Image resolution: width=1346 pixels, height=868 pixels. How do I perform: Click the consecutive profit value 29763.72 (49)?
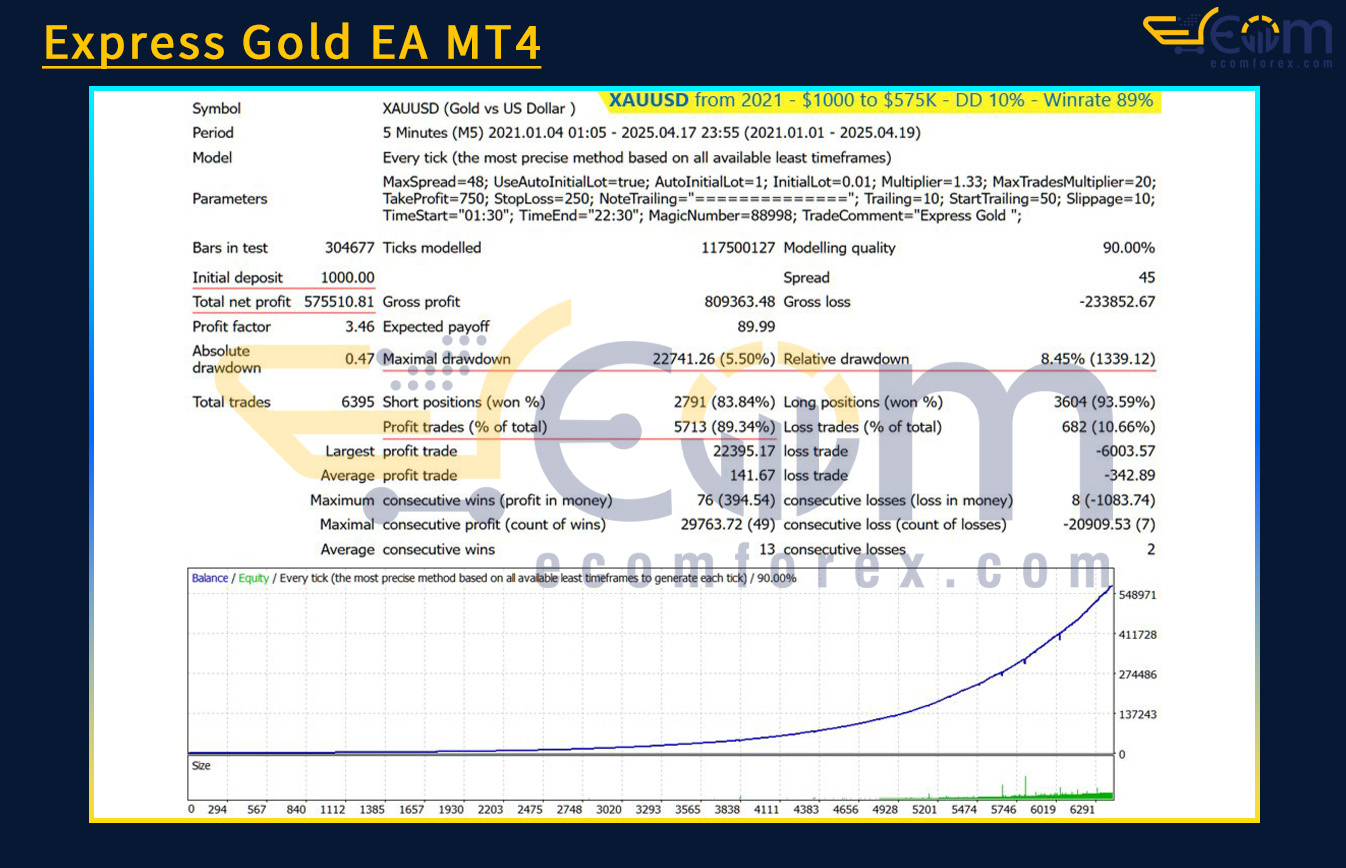[728, 525]
